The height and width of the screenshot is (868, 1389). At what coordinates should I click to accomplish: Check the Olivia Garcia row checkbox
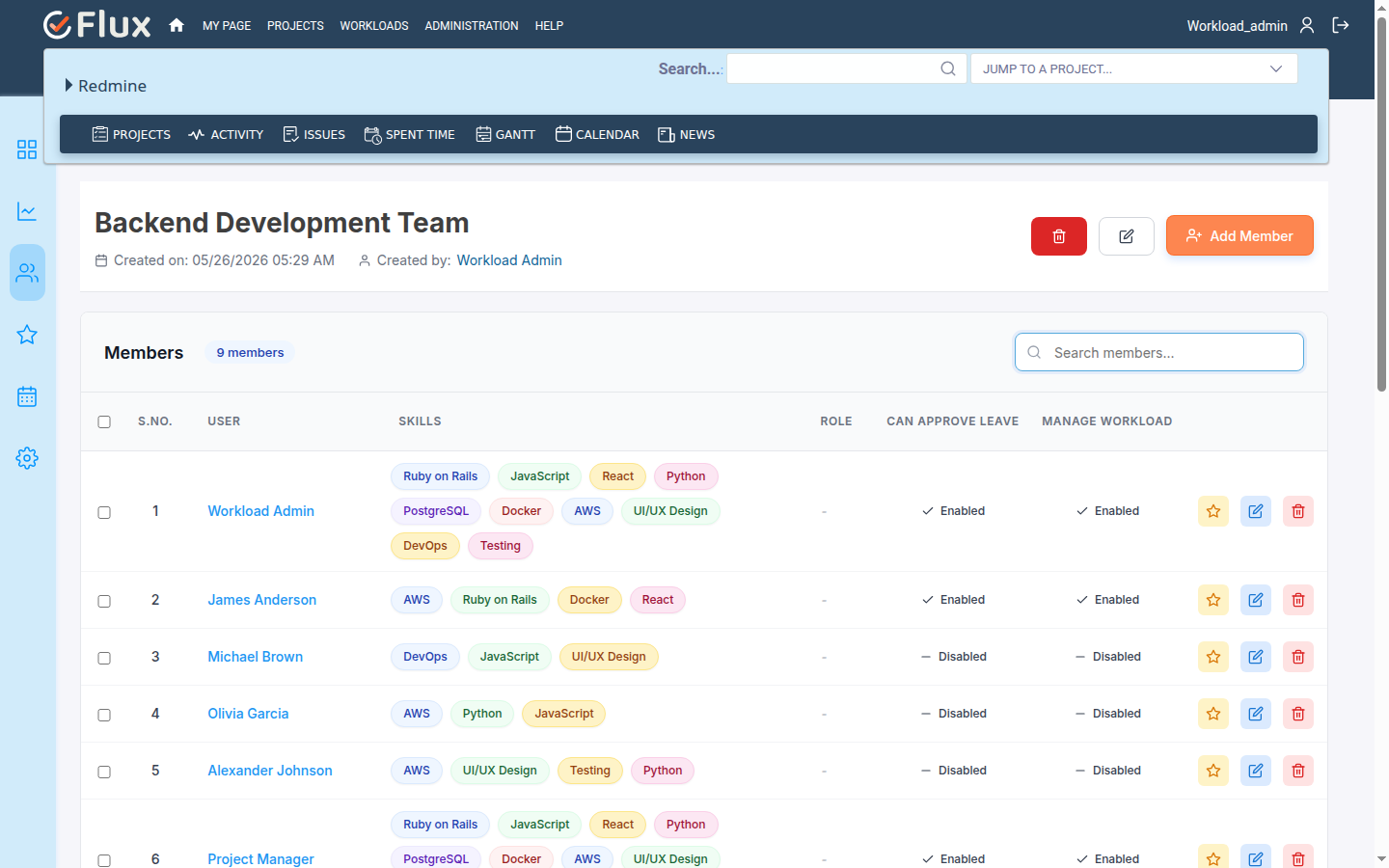[104, 715]
